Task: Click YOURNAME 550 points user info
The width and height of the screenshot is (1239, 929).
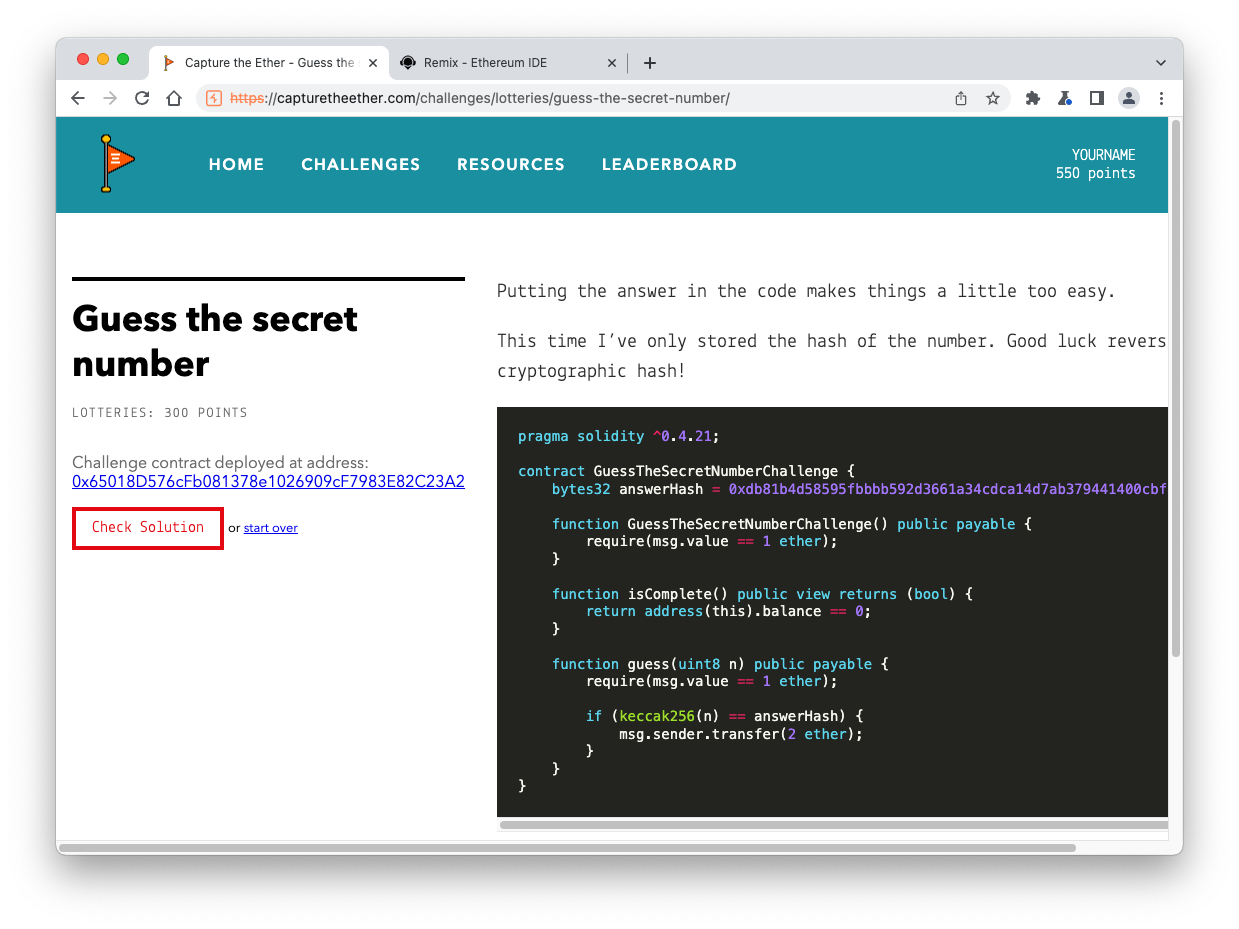Action: tap(1096, 164)
